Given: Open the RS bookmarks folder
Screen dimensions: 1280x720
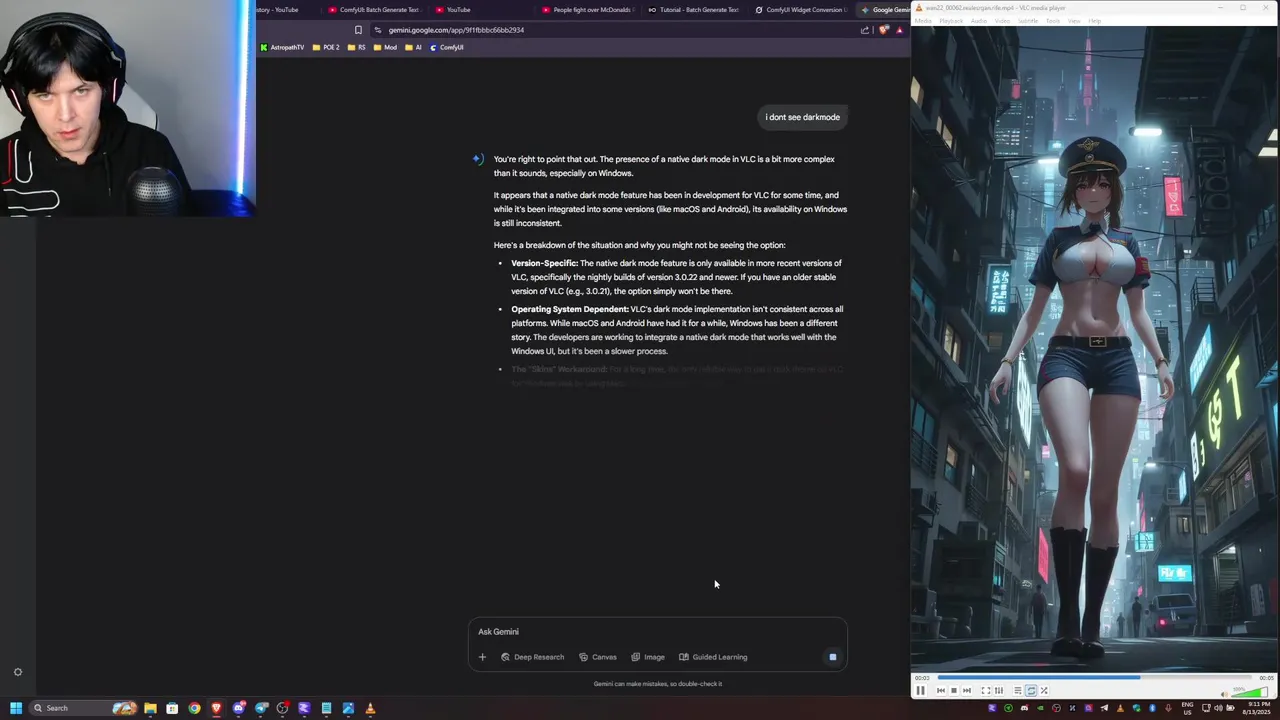Looking at the screenshot, I should 357,47.
